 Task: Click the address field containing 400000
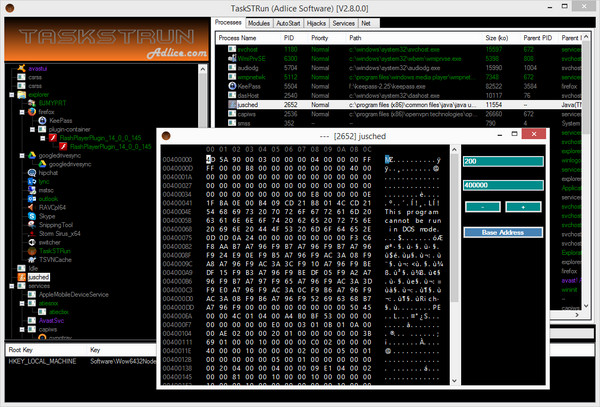[x=503, y=185]
